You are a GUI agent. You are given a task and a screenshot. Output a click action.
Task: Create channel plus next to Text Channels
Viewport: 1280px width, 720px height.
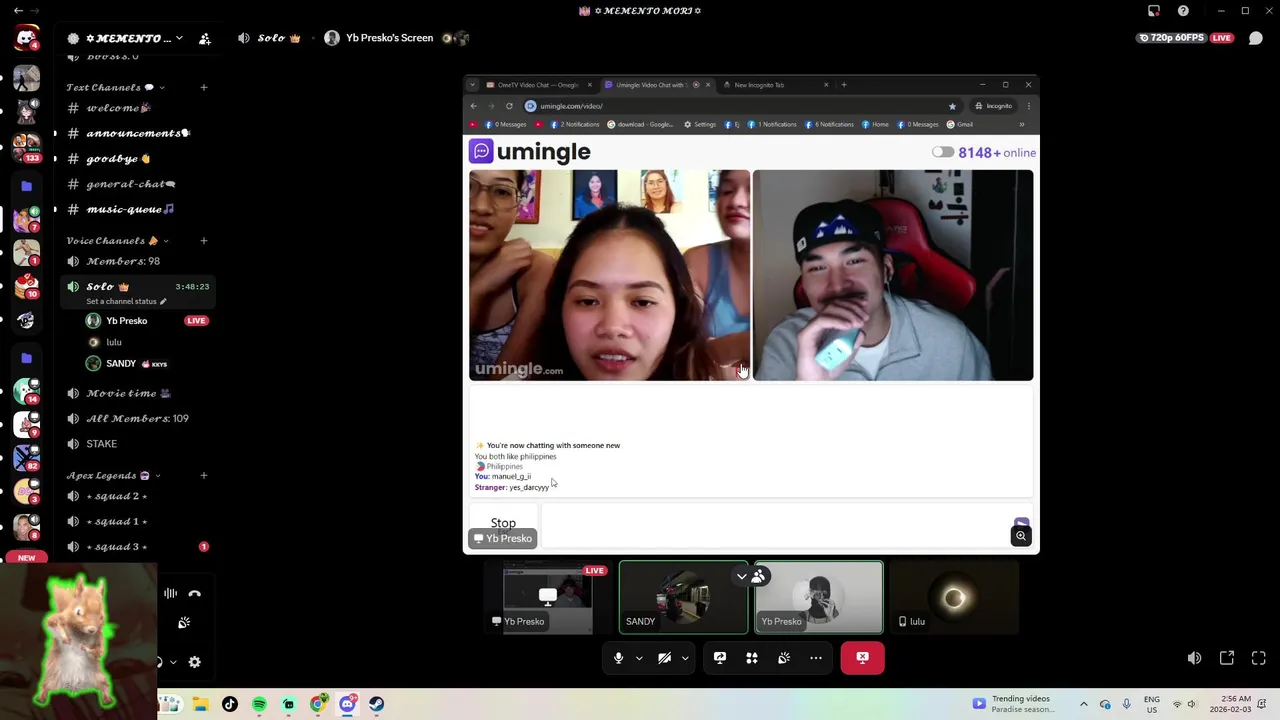[204, 87]
